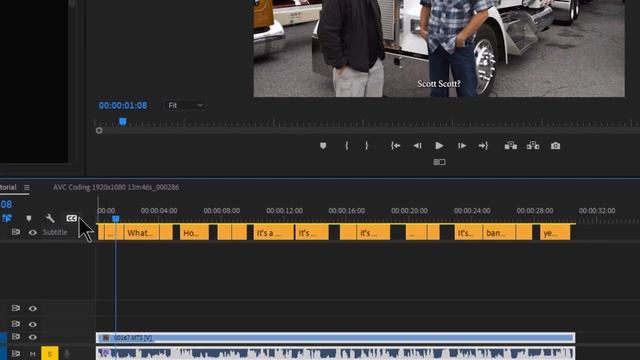Image resolution: width=640 pixels, height=360 pixels.
Task: Select the 00167.MTS [V] video clip
Action: click(336, 338)
